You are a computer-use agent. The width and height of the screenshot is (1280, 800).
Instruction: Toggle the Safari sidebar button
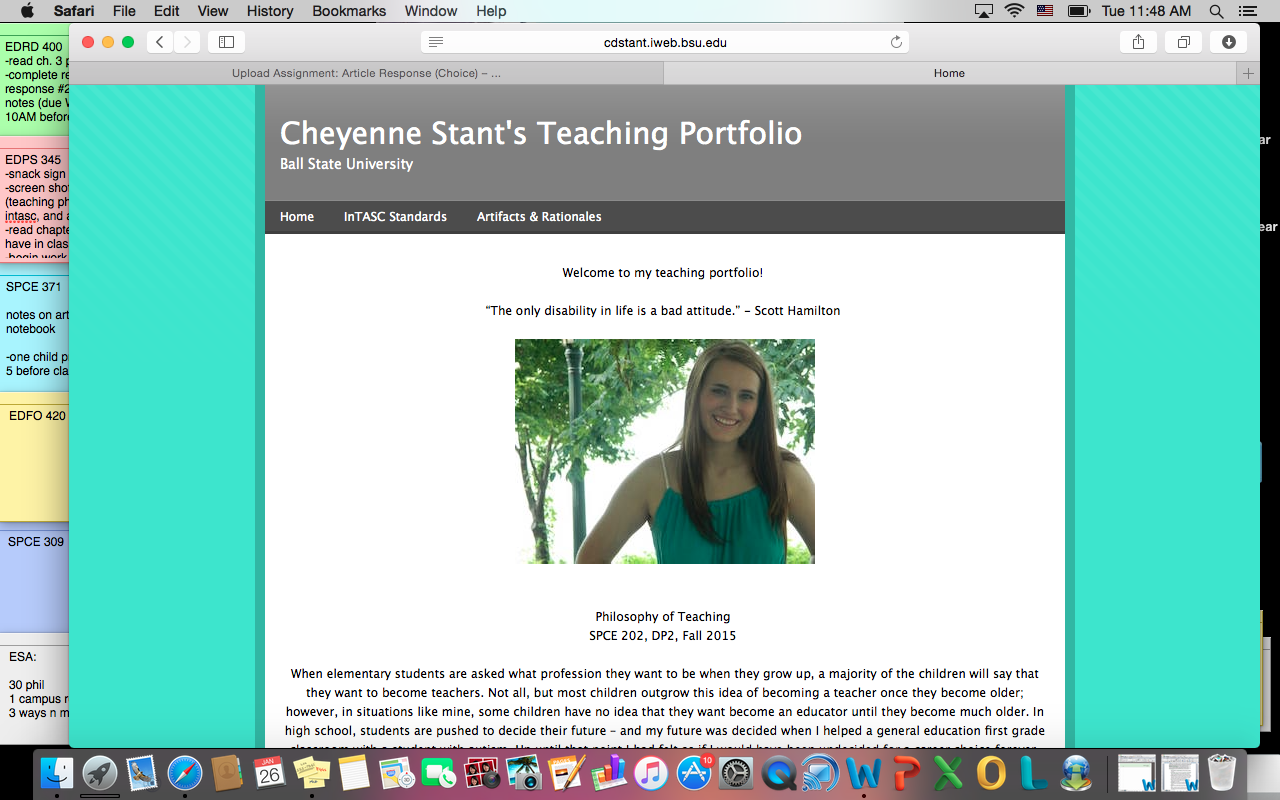(226, 42)
